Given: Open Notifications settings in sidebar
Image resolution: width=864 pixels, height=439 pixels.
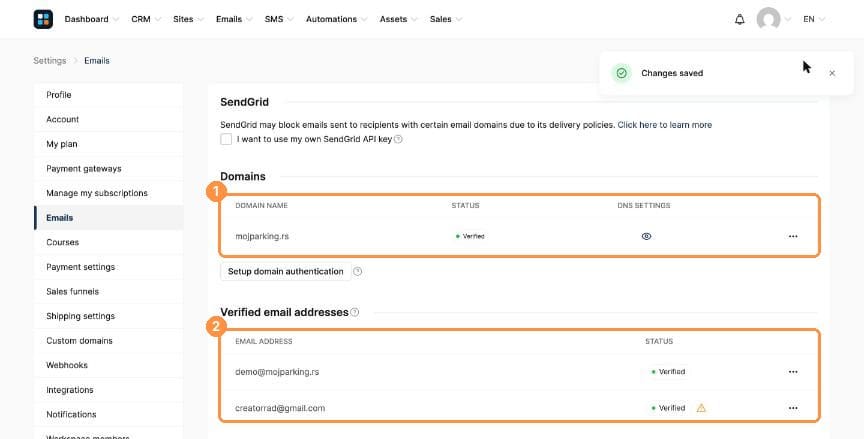Looking at the screenshot, I should 109,414.
